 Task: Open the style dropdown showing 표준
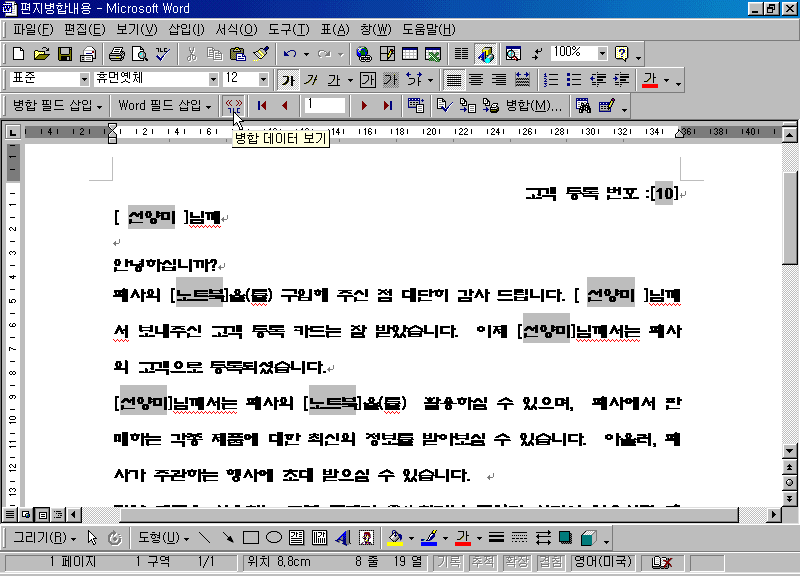tap(84, 80)
